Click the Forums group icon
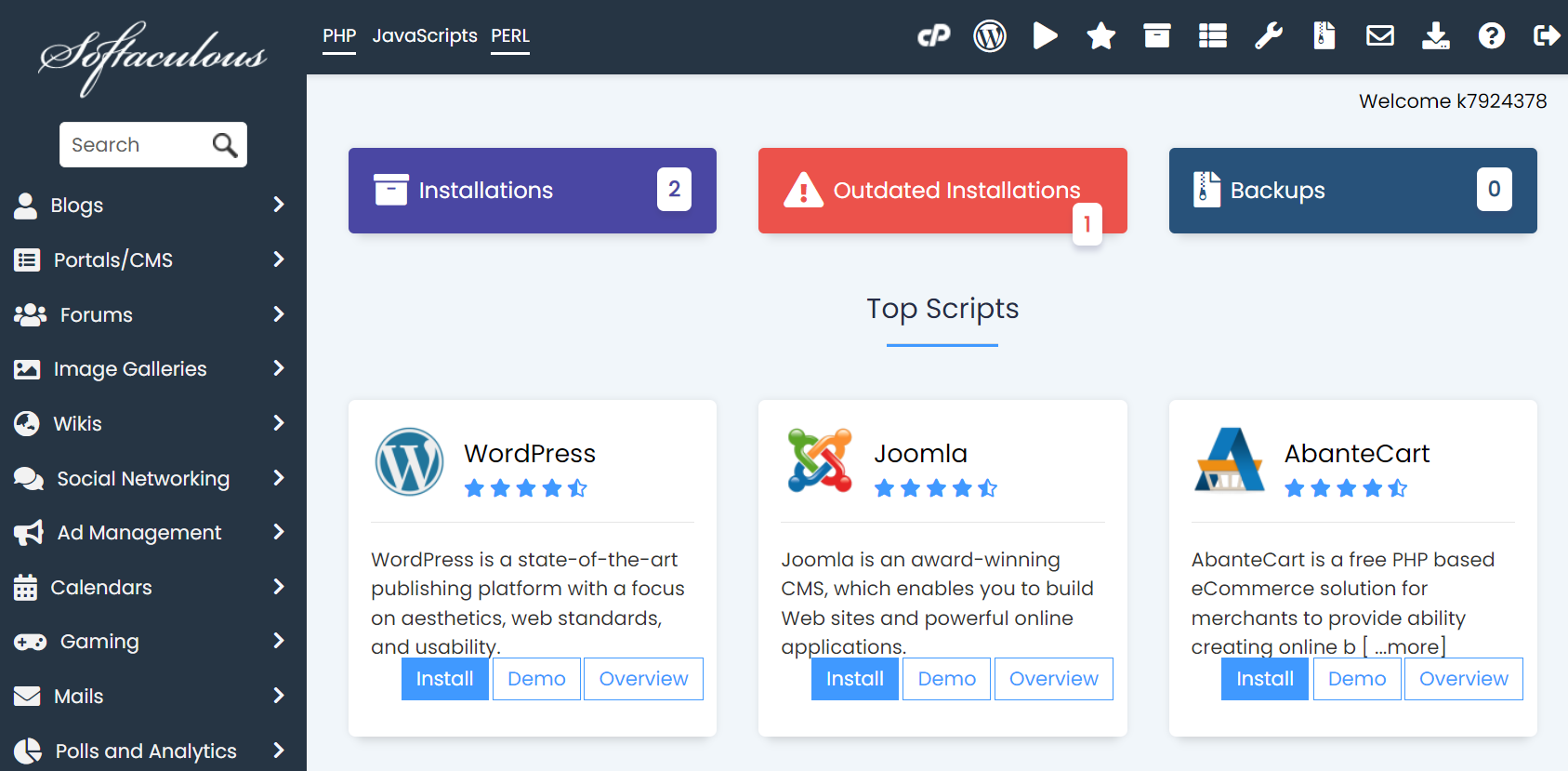Image resolution: width=1568 pixels, height=771 pixels. pos(30,315)
